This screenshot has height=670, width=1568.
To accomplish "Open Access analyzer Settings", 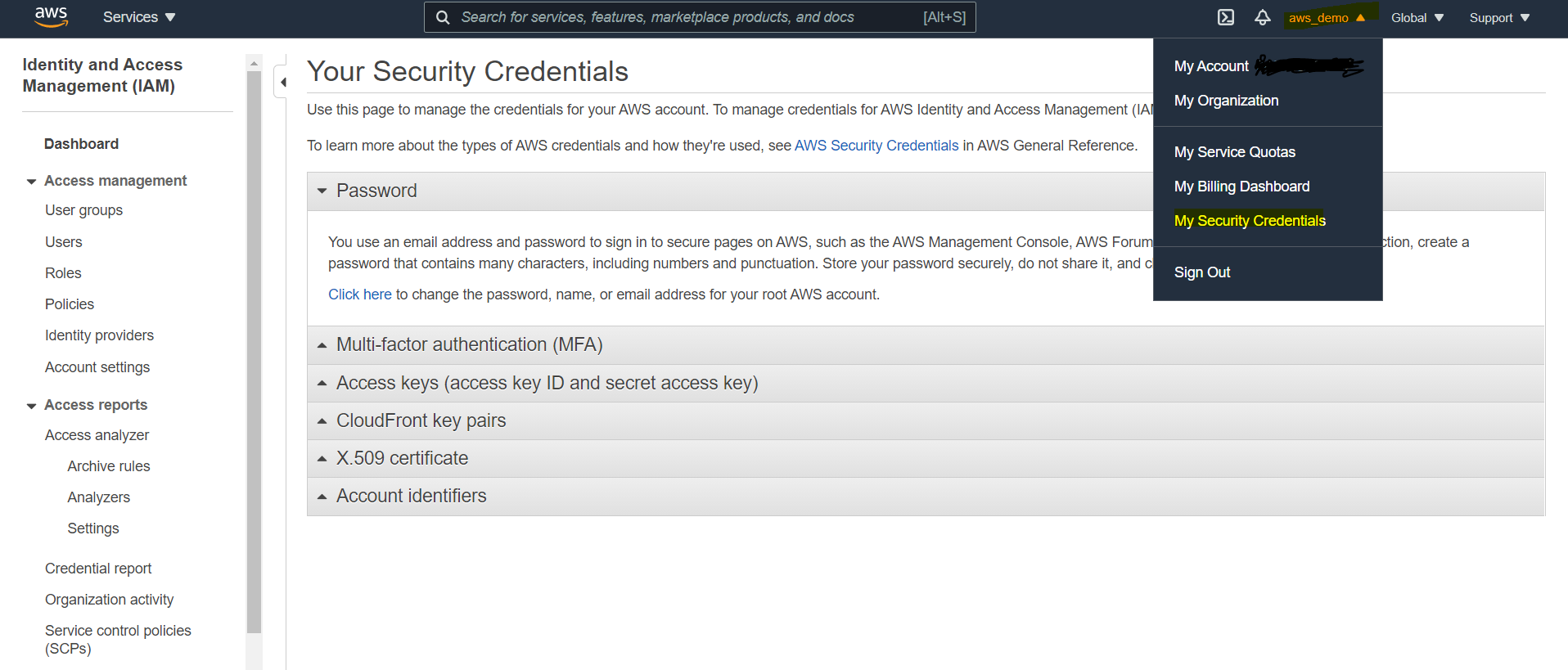I will tap(93, 528).
